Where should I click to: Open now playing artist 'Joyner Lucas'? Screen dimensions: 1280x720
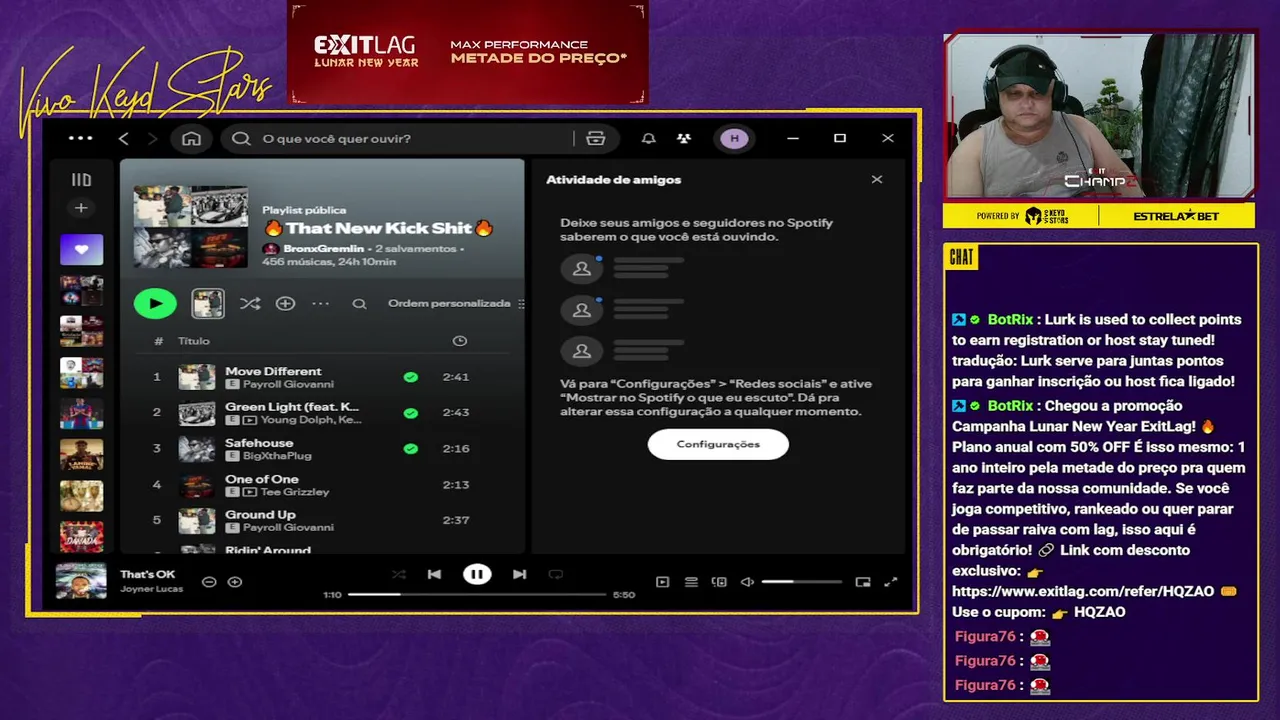tap(151, 589)
